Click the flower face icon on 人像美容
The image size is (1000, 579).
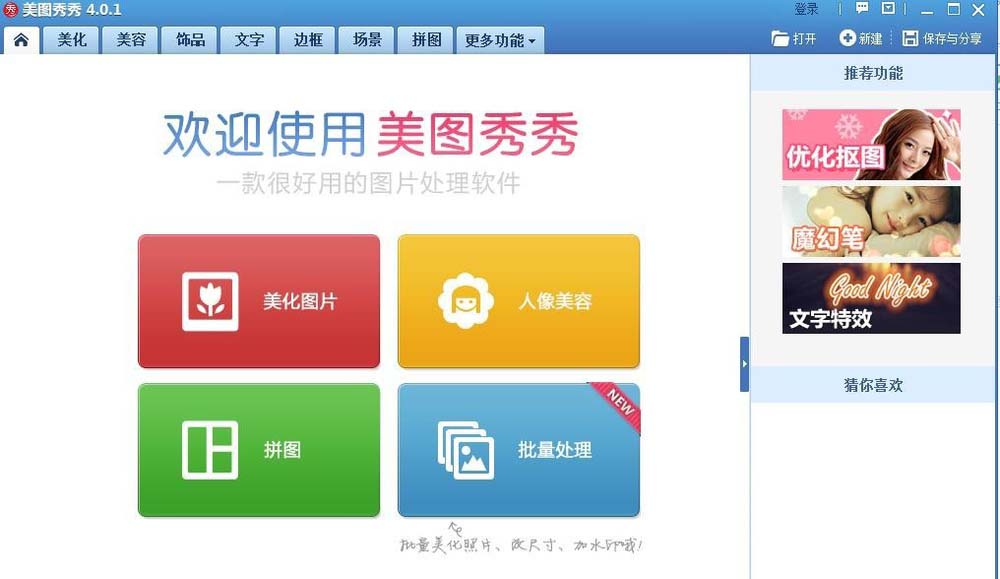pos(466,301)
